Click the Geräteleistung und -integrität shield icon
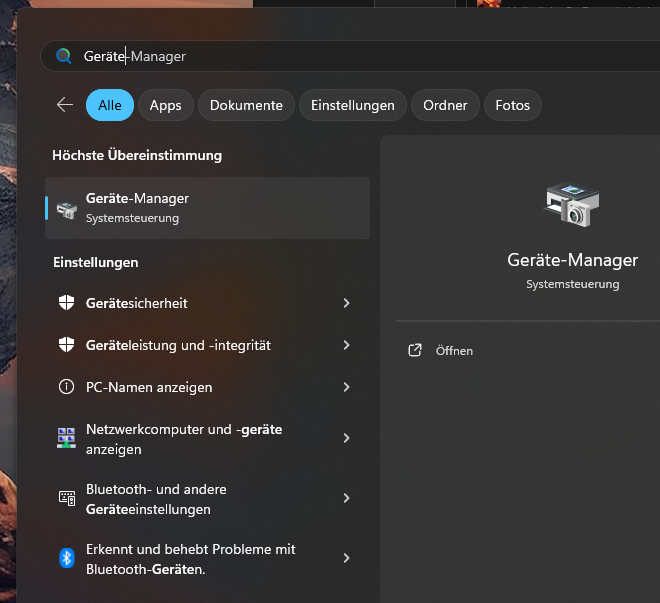This screenshot has width=660, height=603. [x=67, y=345]
